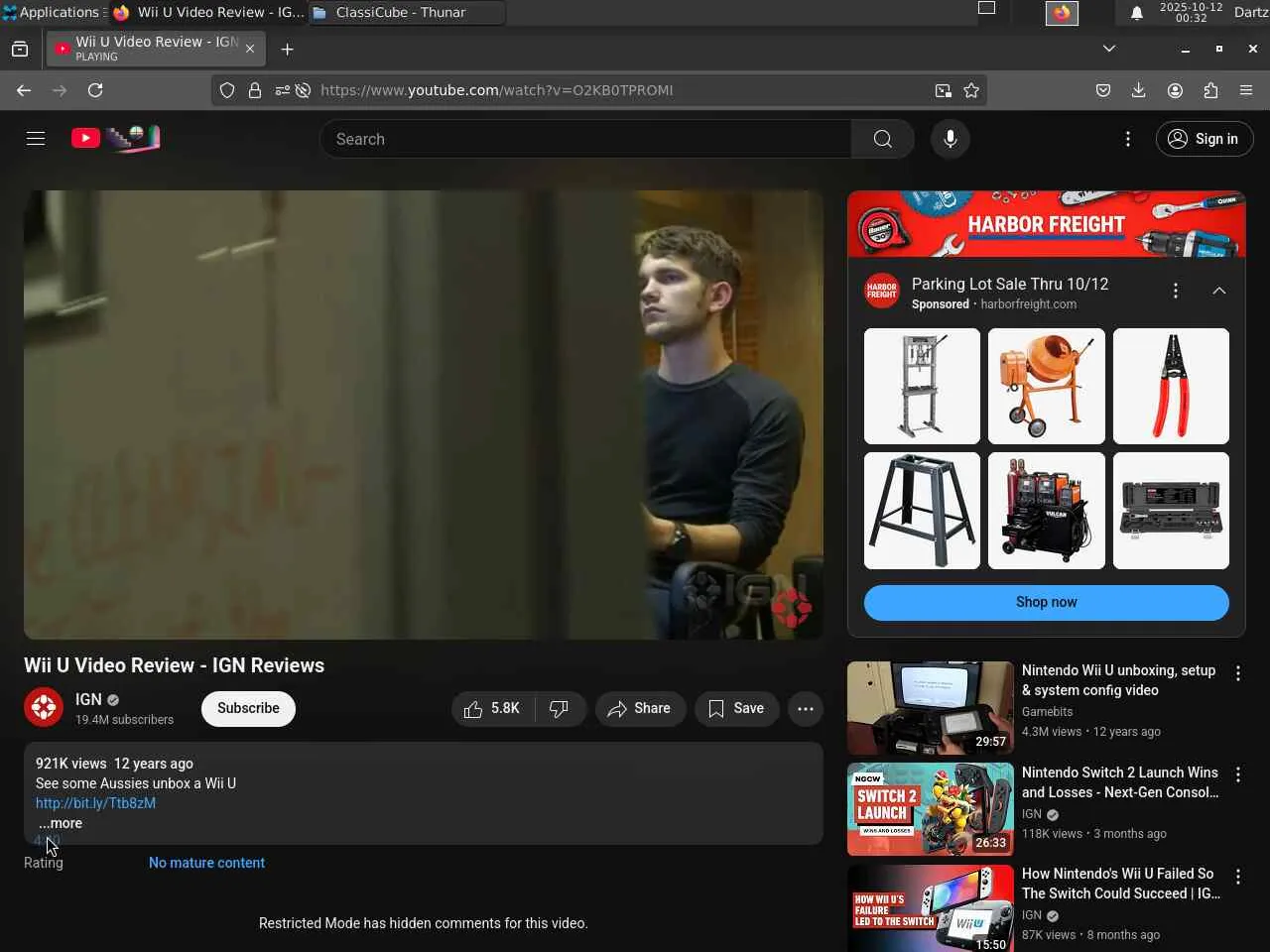Open Dartz user menu in panel
1270x952 pixels.
[x=1251, y=12]
